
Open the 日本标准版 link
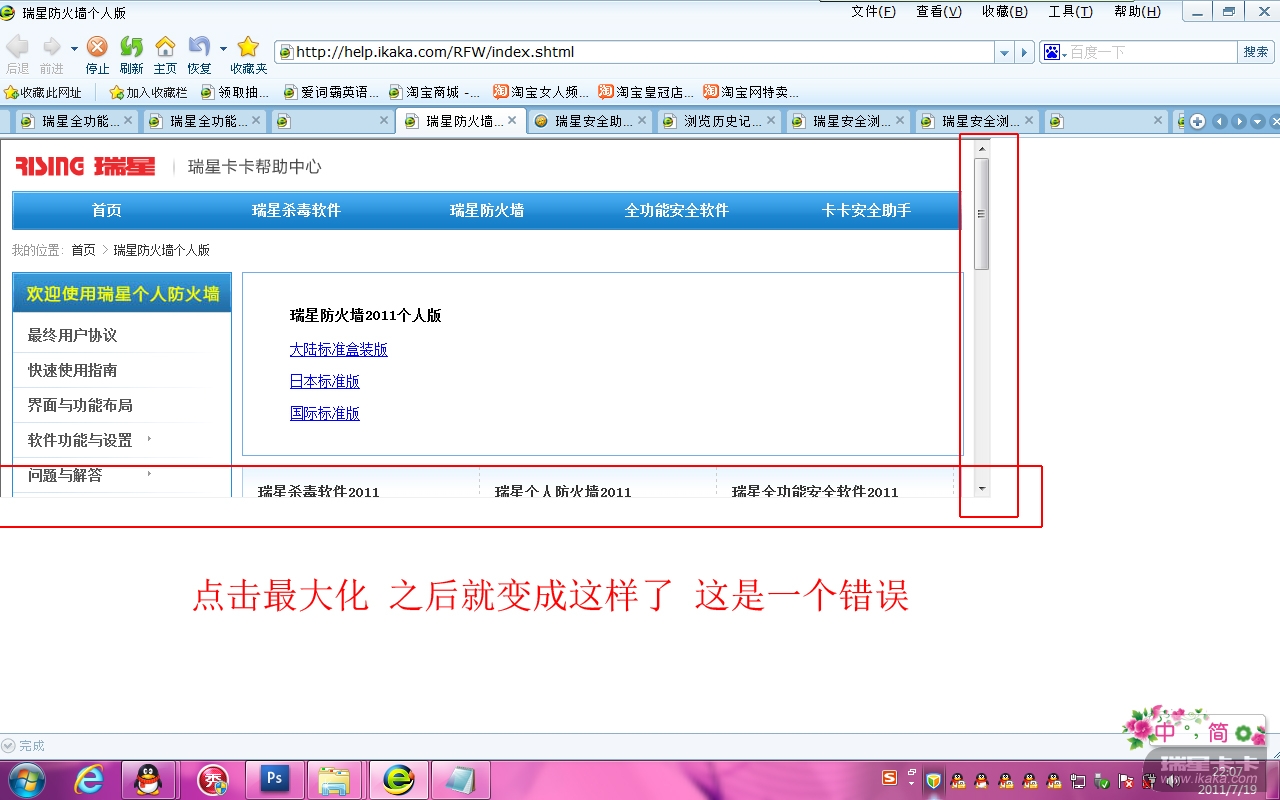325,382
